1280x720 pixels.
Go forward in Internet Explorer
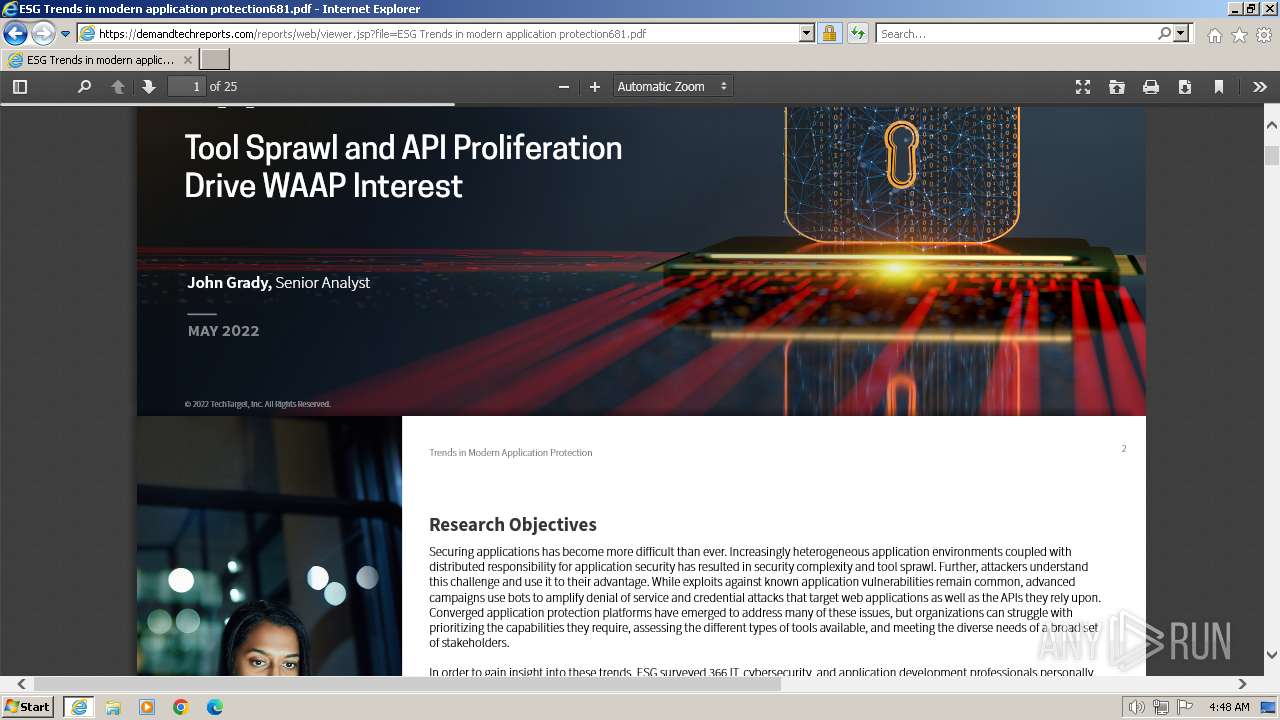pyautogui.click(x=43, y=33)
